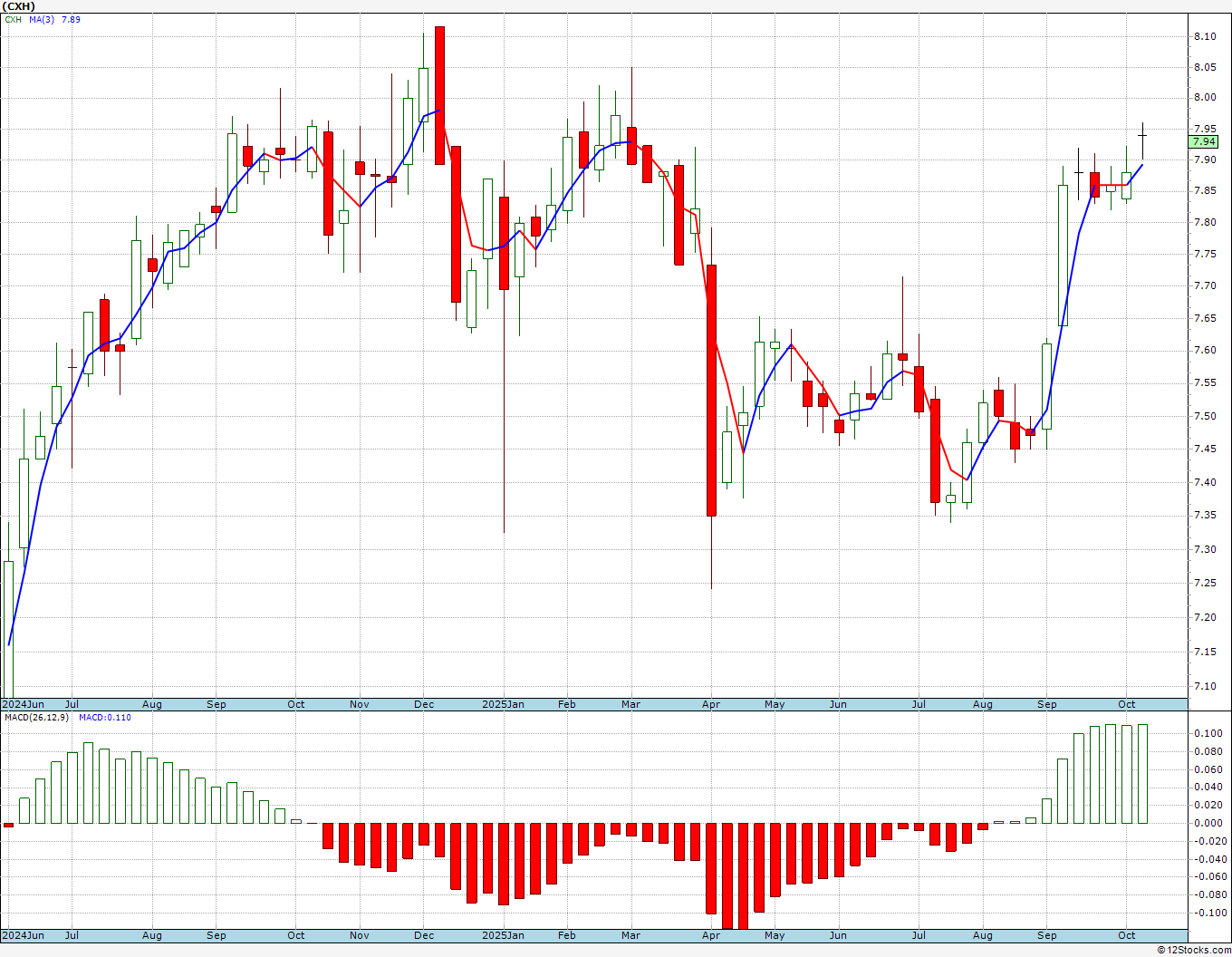Click Nov on the MACD panel date axis

[360, 935]
